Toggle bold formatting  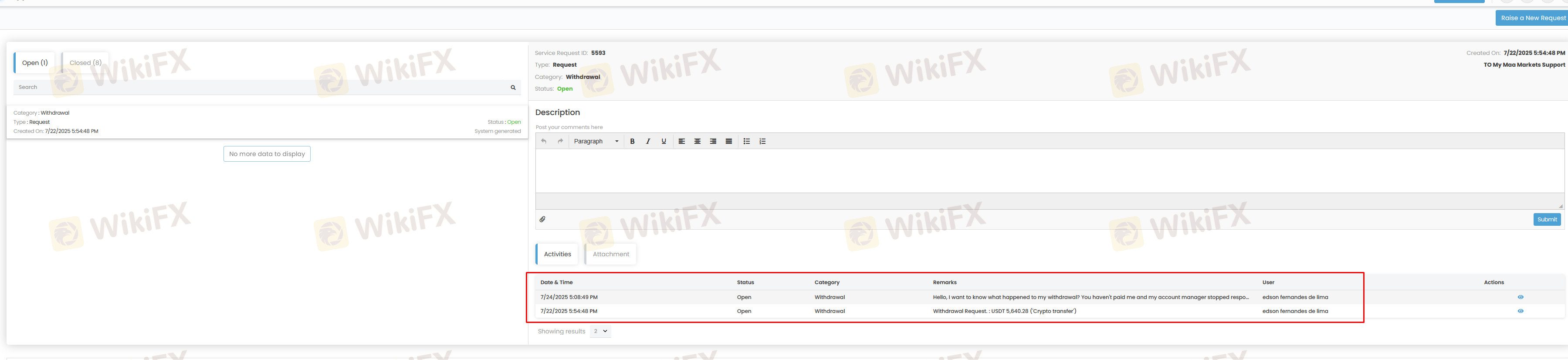(633, 141)
